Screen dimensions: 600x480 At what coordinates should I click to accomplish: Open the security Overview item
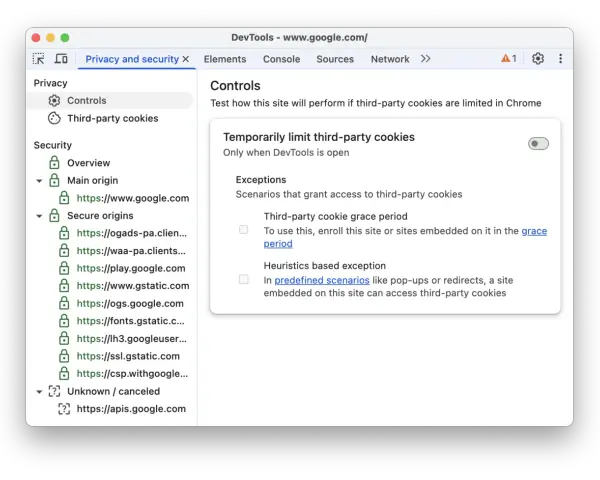pyautogui.click(x=110, y=163)
